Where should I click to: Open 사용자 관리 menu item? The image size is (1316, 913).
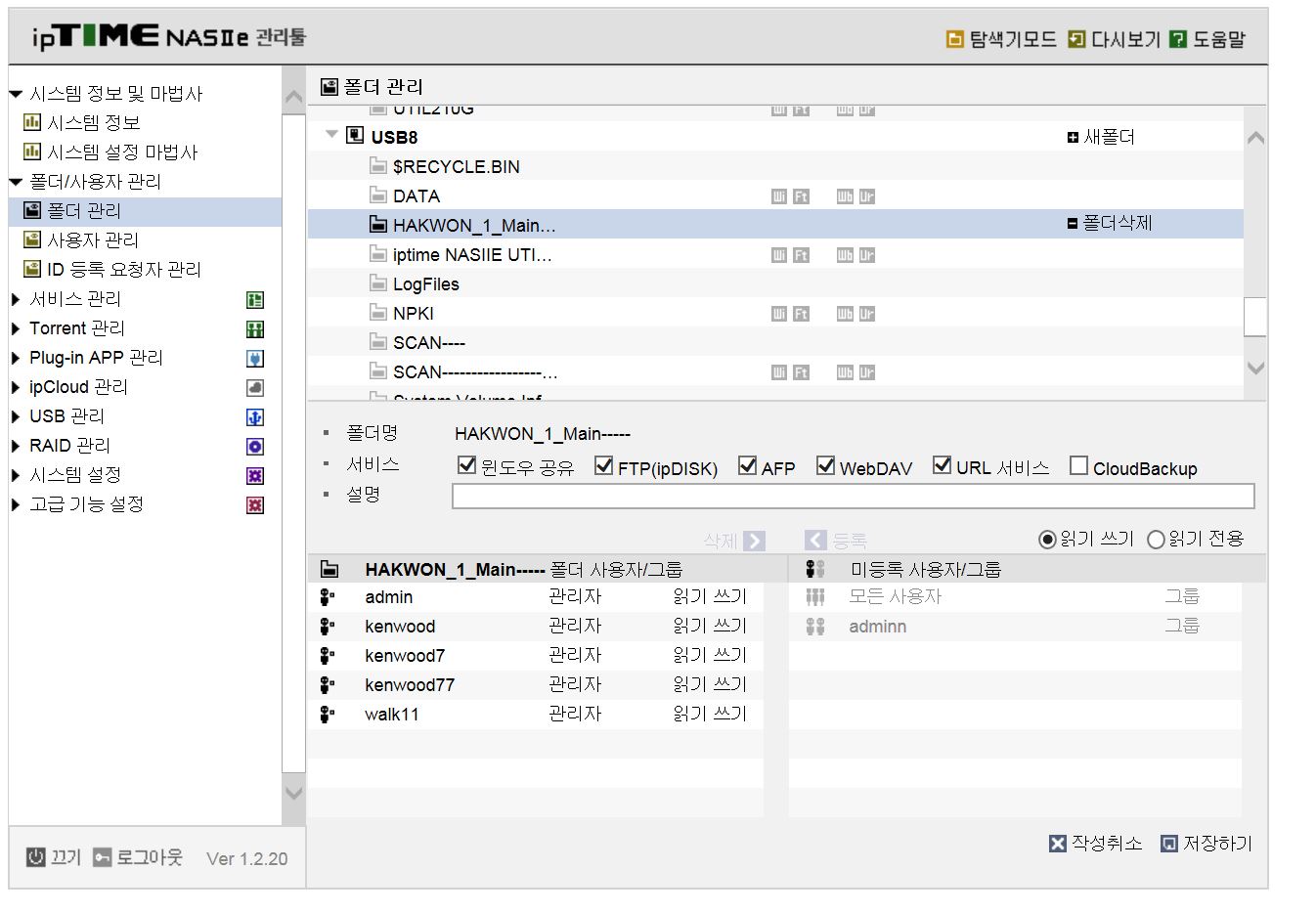click(92, 240)
